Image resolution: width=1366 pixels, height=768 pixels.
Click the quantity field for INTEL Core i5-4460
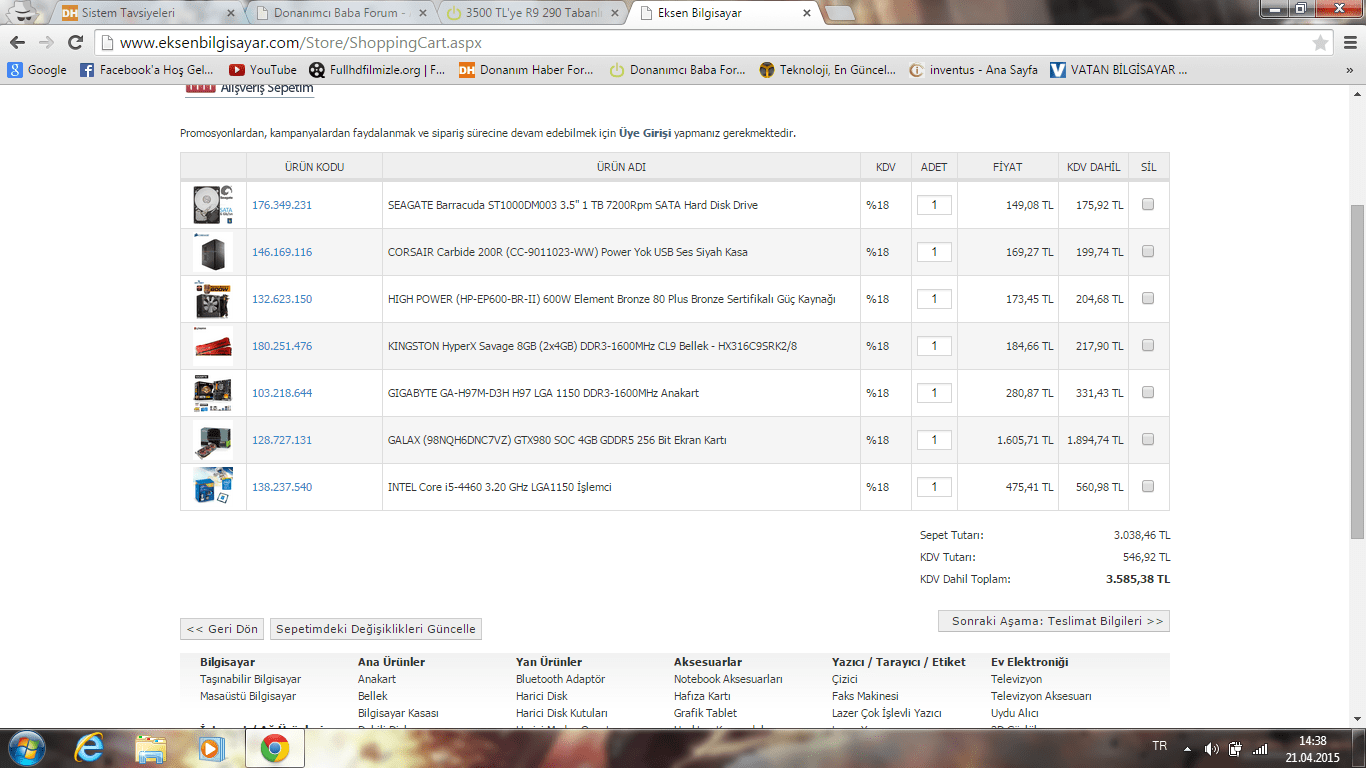tap(934, 487)
